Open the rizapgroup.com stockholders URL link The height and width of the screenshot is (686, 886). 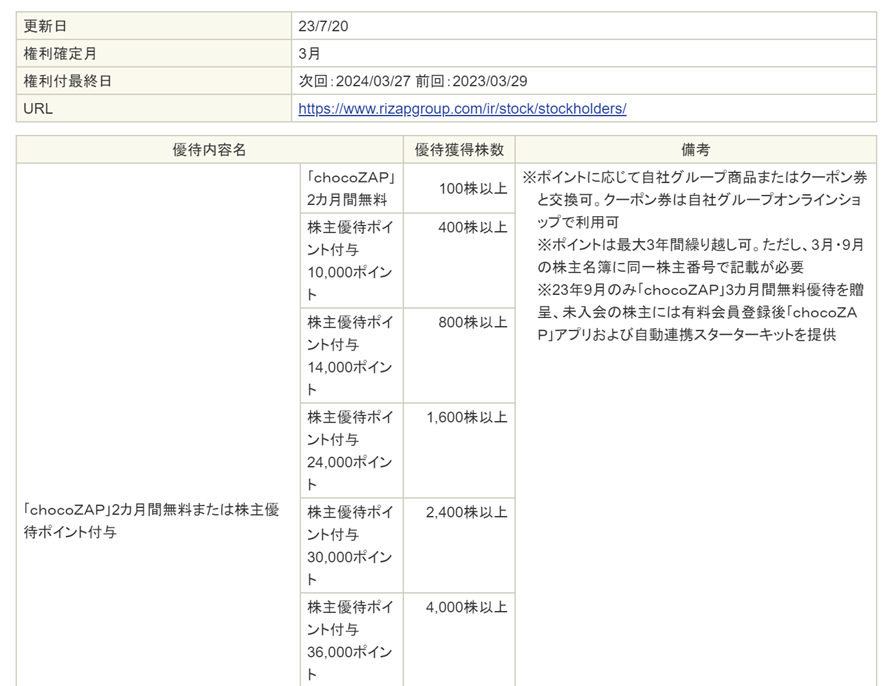pyautogui.click(x=462, y=108)
